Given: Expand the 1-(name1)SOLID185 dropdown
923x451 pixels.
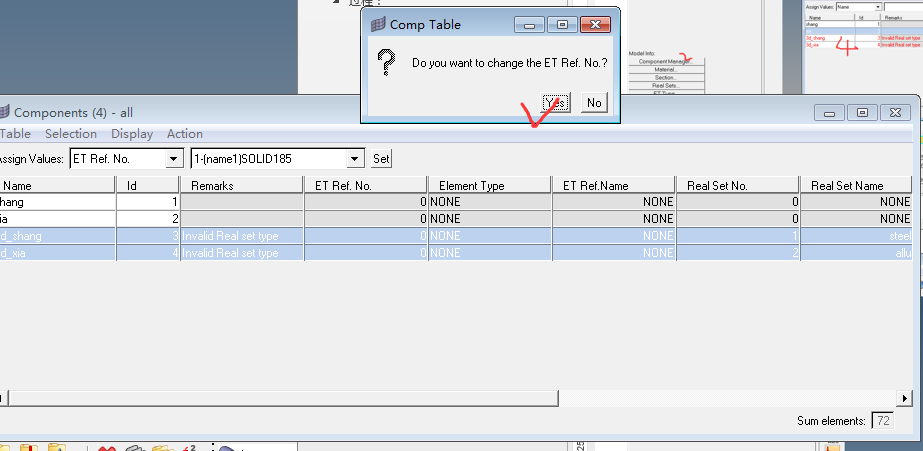Looking at the screenshot, I should pos(354,159).
